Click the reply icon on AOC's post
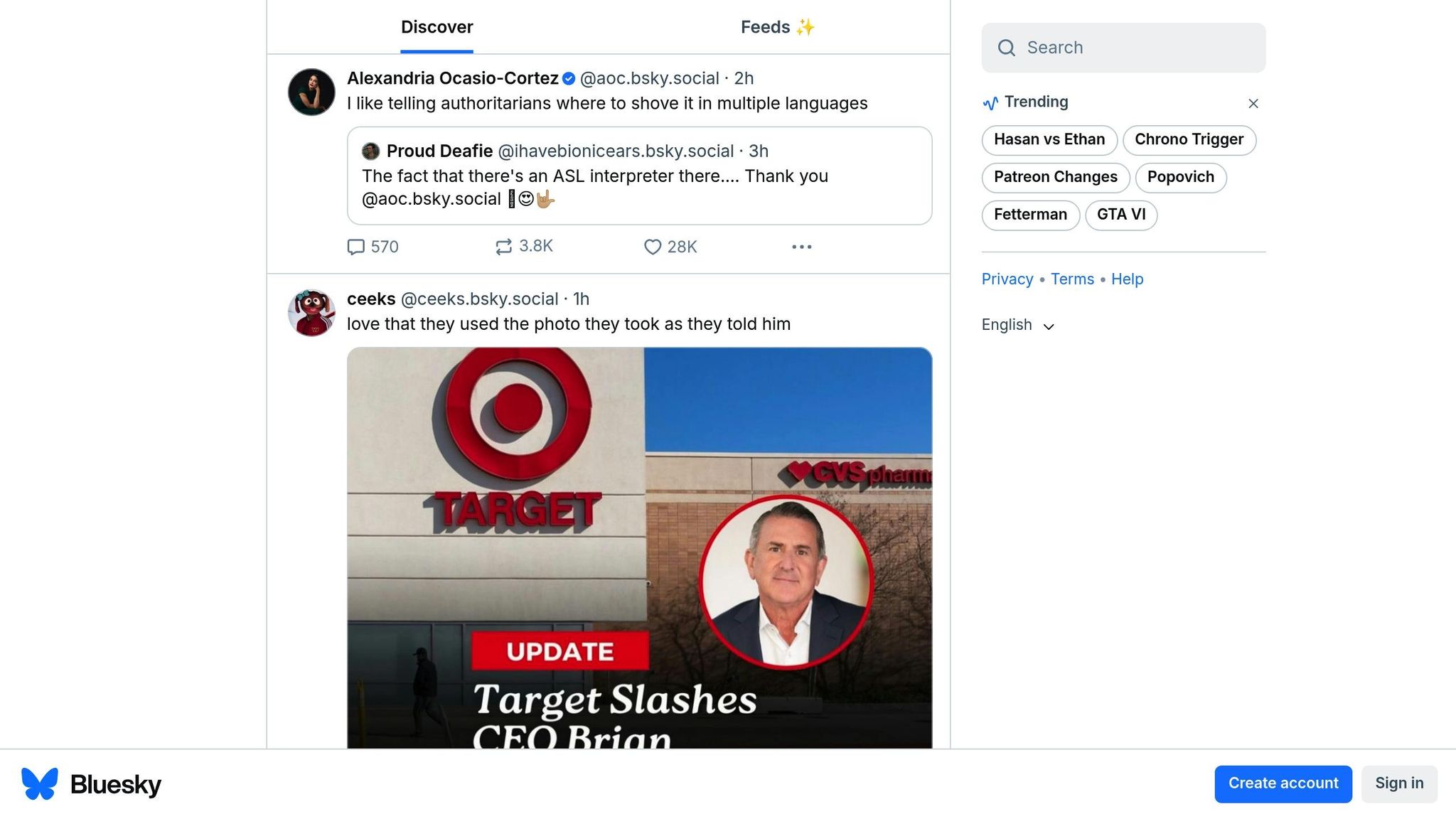Screen dimensions: 1456x819 pyautogui.click(x=355, y=247)
